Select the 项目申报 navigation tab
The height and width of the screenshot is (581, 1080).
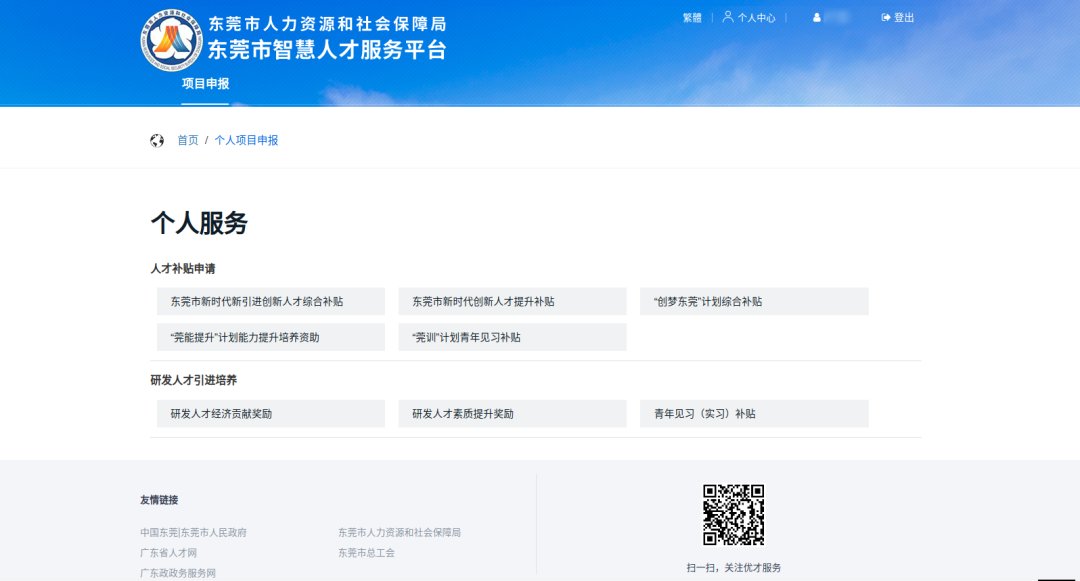coord(205,84)
